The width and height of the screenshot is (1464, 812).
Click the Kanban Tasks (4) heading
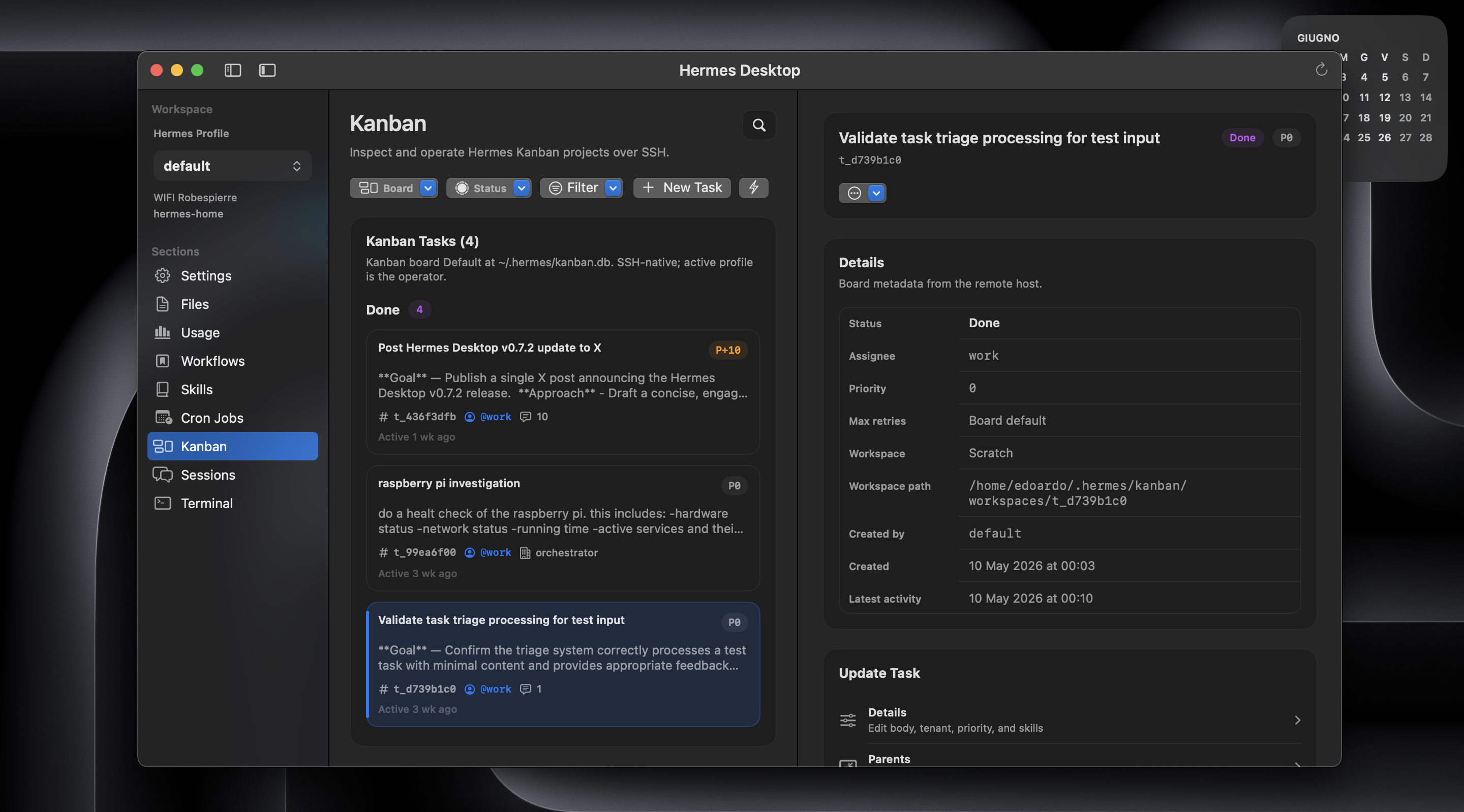(x=422, y=241)
